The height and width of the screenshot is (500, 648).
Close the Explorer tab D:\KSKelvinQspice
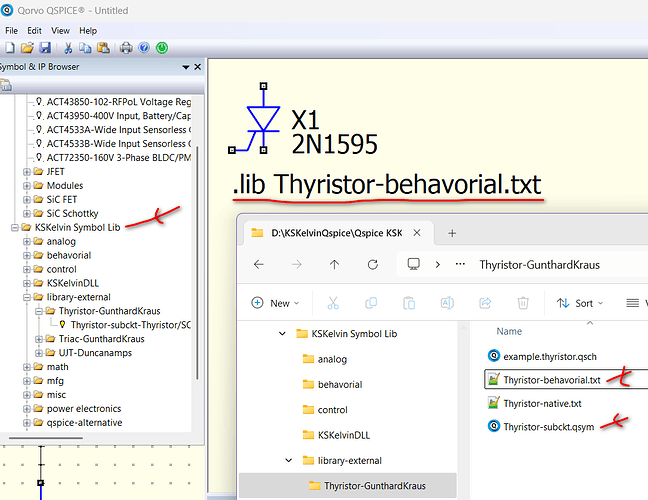tap(417, 233)
